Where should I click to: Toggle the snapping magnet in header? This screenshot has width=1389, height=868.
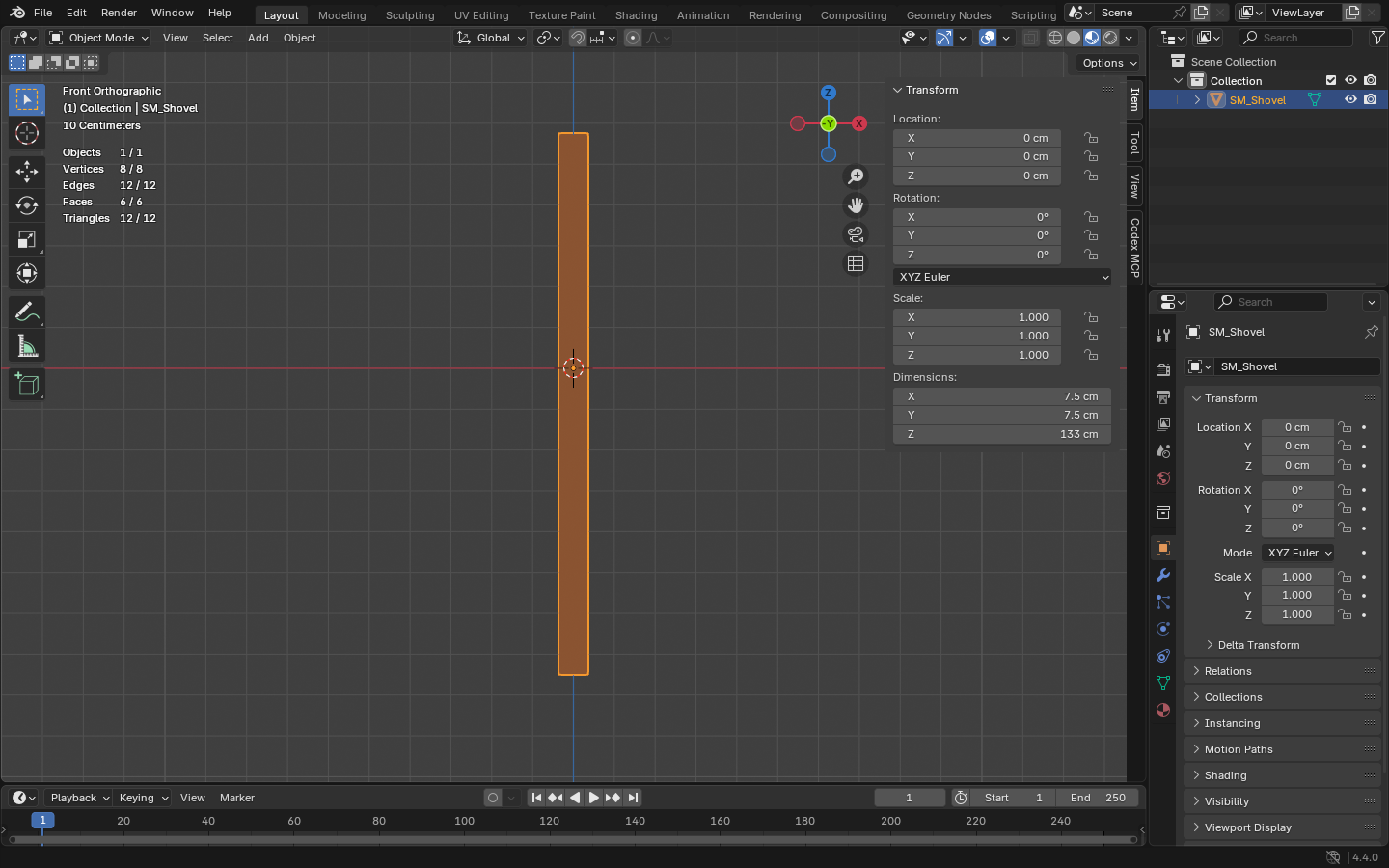pyautogui.click(x=578, y=38)
